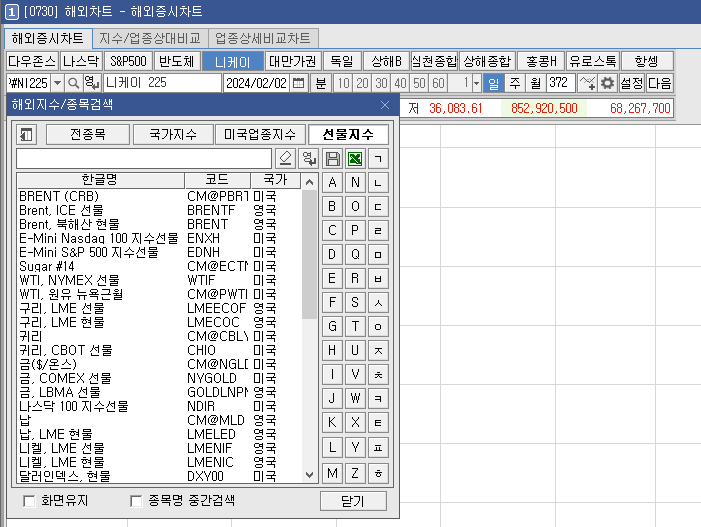Click the 다음 next button

(x=660, y=83)
